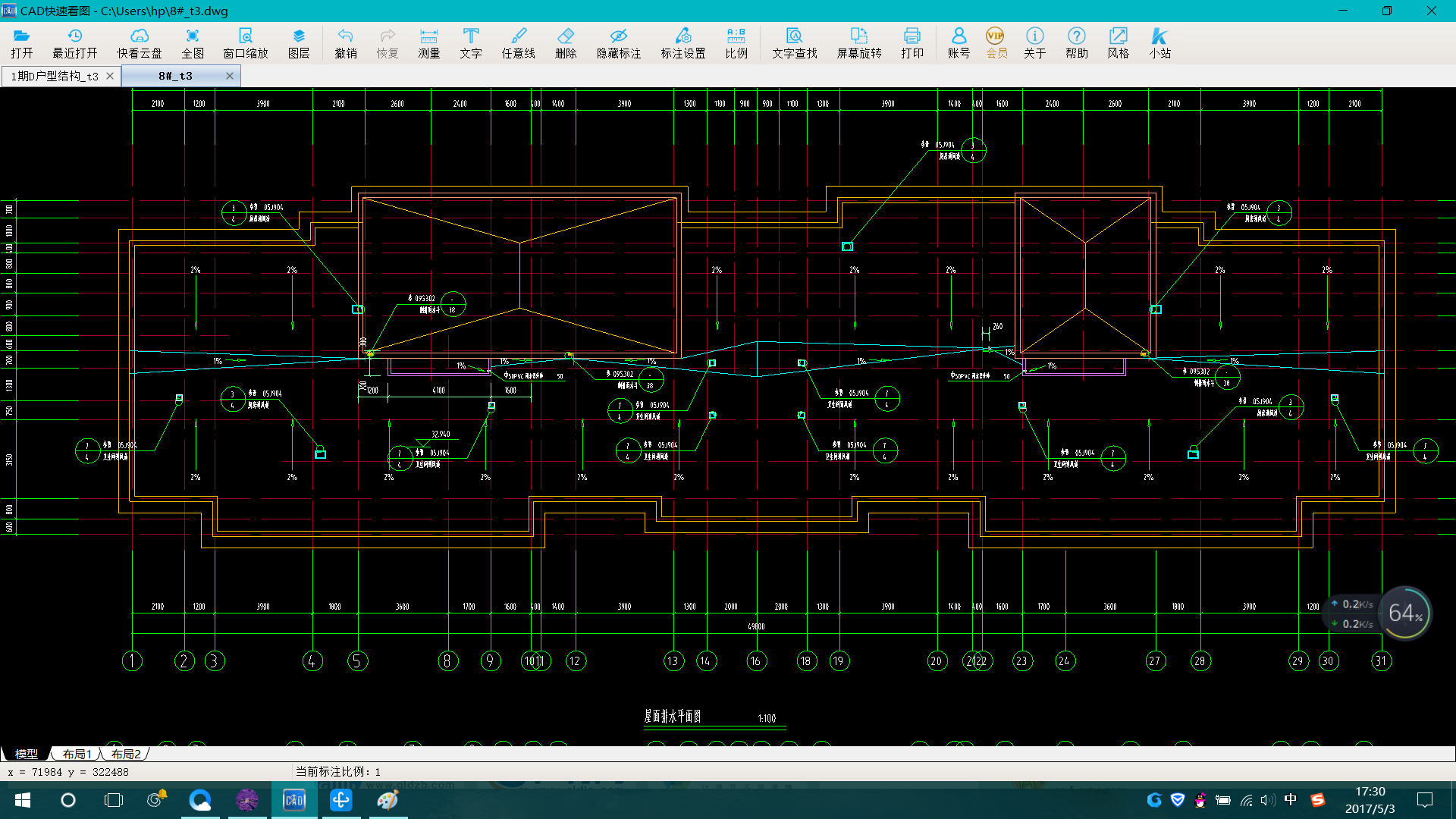Open text search (文字查找) tool
Screen dimensions: 1456x819
pos(794,42)
